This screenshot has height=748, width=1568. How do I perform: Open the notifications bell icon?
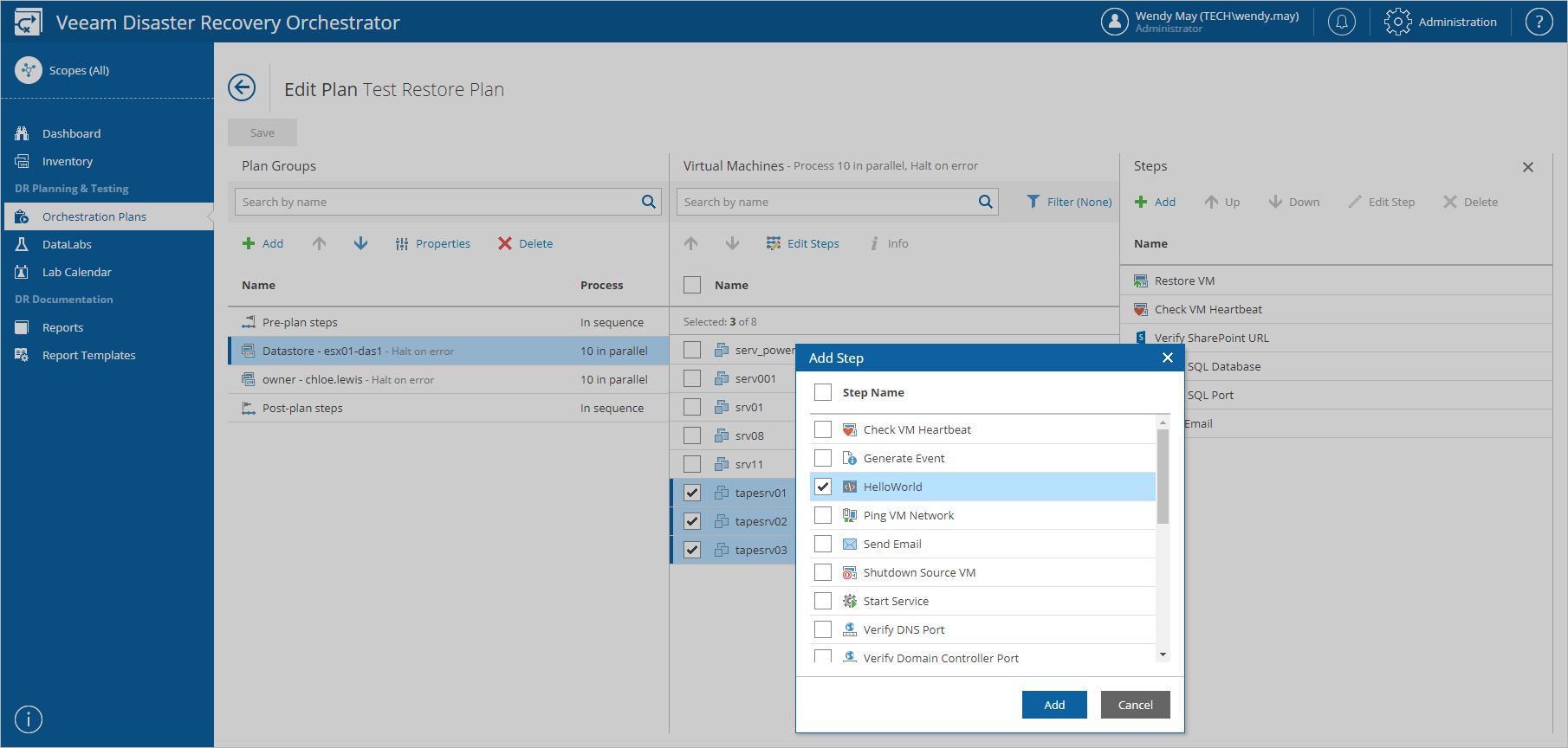click(x=1341, y=22)
